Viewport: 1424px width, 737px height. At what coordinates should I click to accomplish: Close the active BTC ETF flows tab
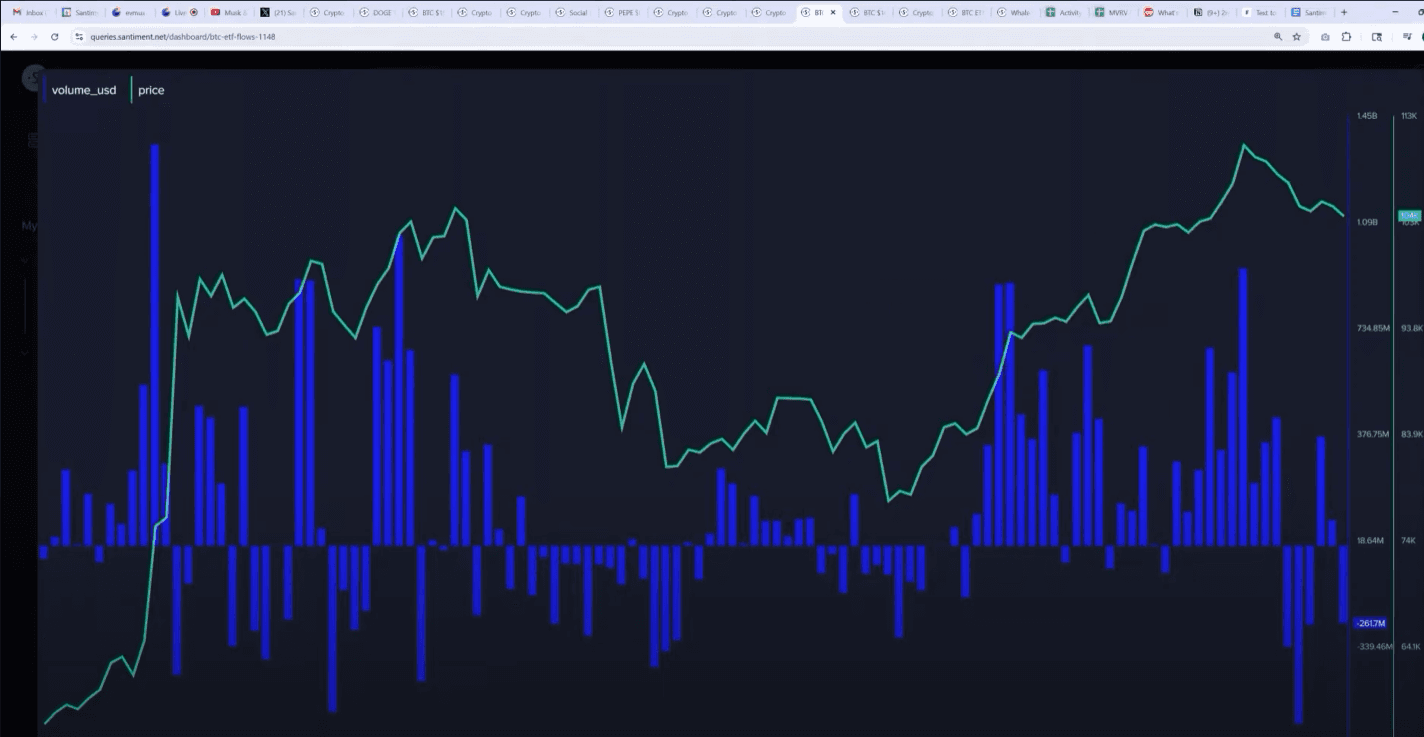pos(833,13)
